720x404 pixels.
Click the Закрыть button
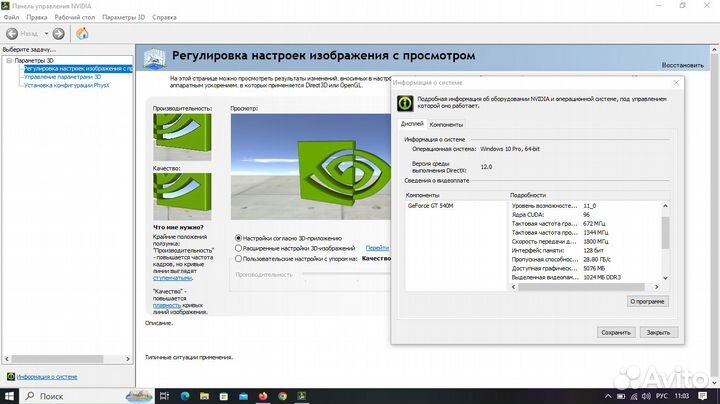coord(658,332)
